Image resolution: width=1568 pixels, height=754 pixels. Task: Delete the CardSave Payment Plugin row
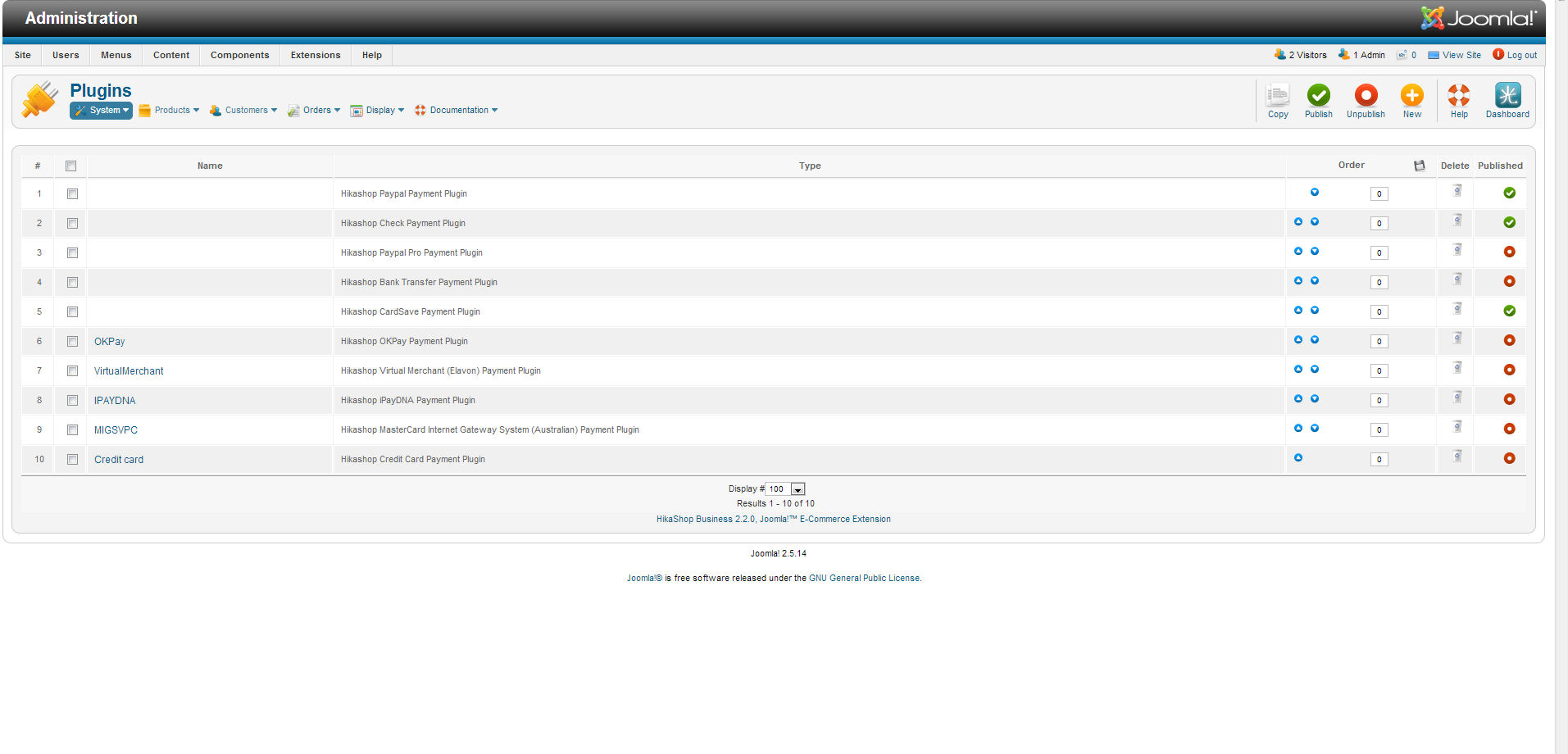coord(1457,309)
